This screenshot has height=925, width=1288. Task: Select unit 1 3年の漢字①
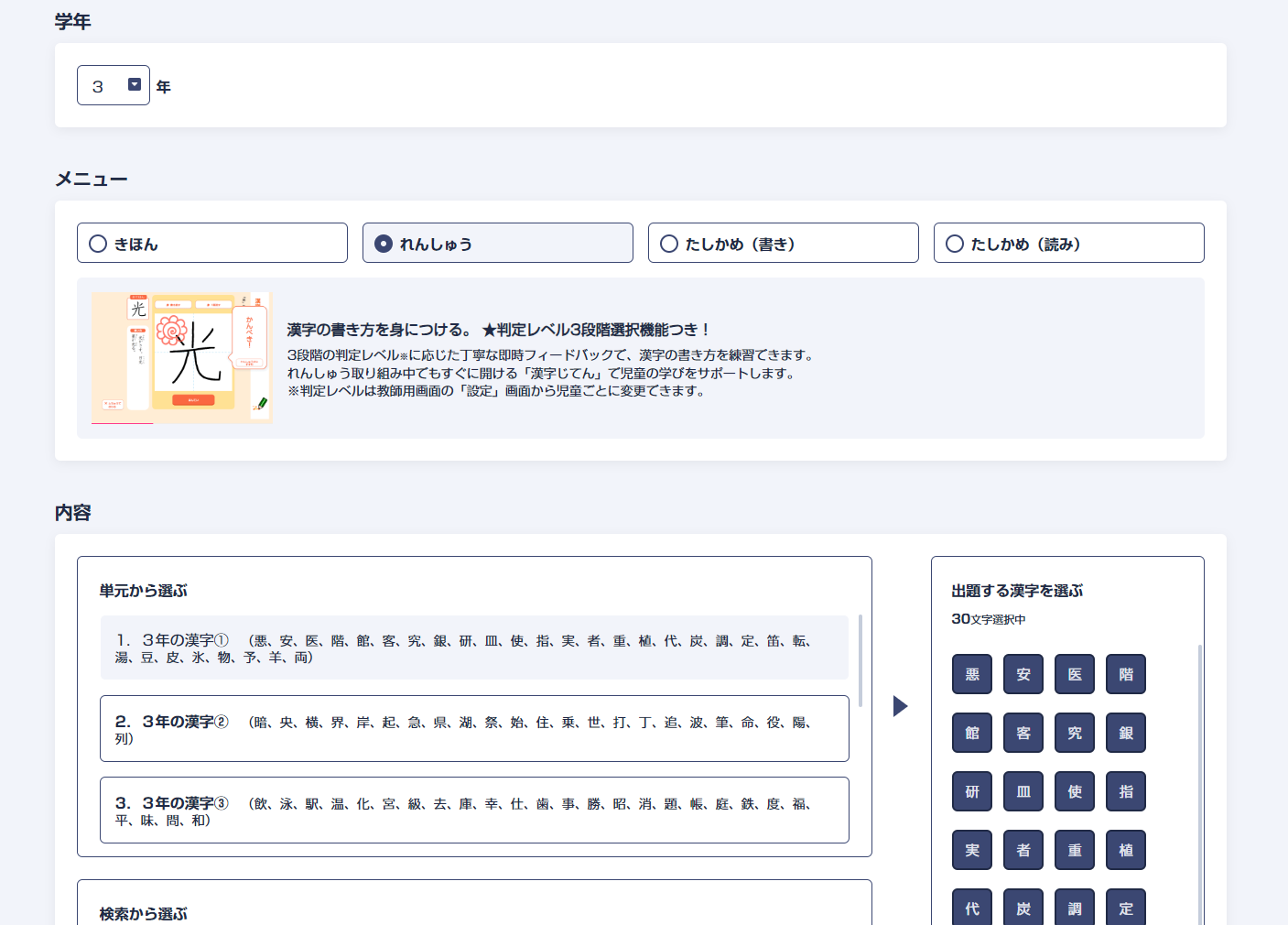click(474, 648)
